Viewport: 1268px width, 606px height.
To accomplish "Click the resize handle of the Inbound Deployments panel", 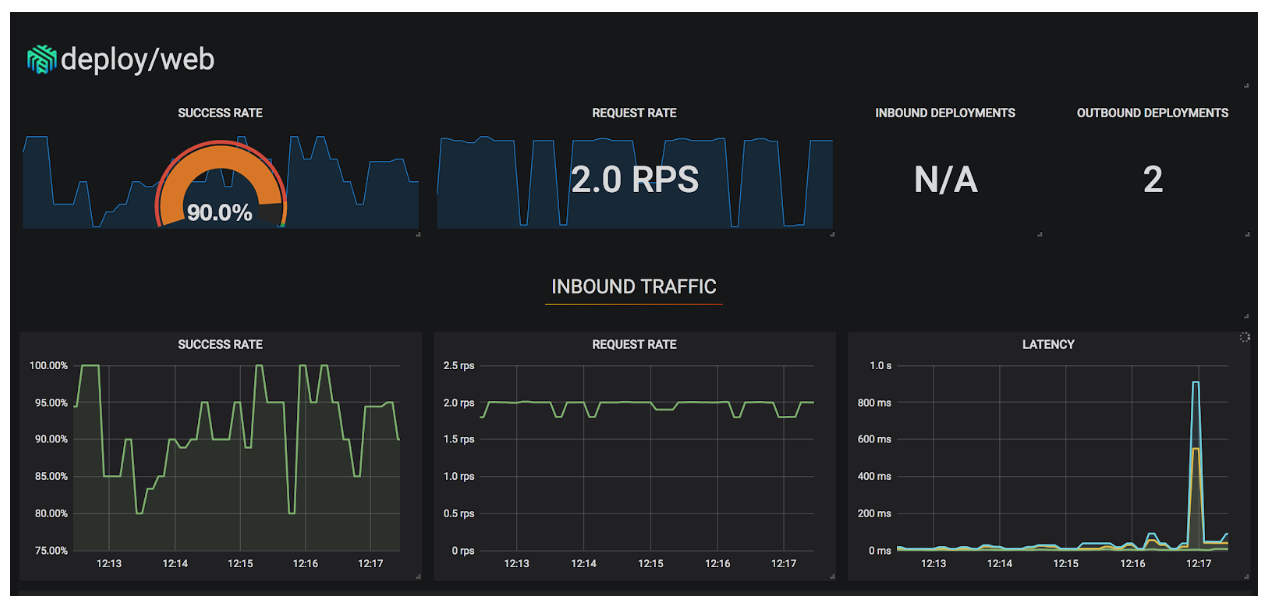I will [1039, 234].
